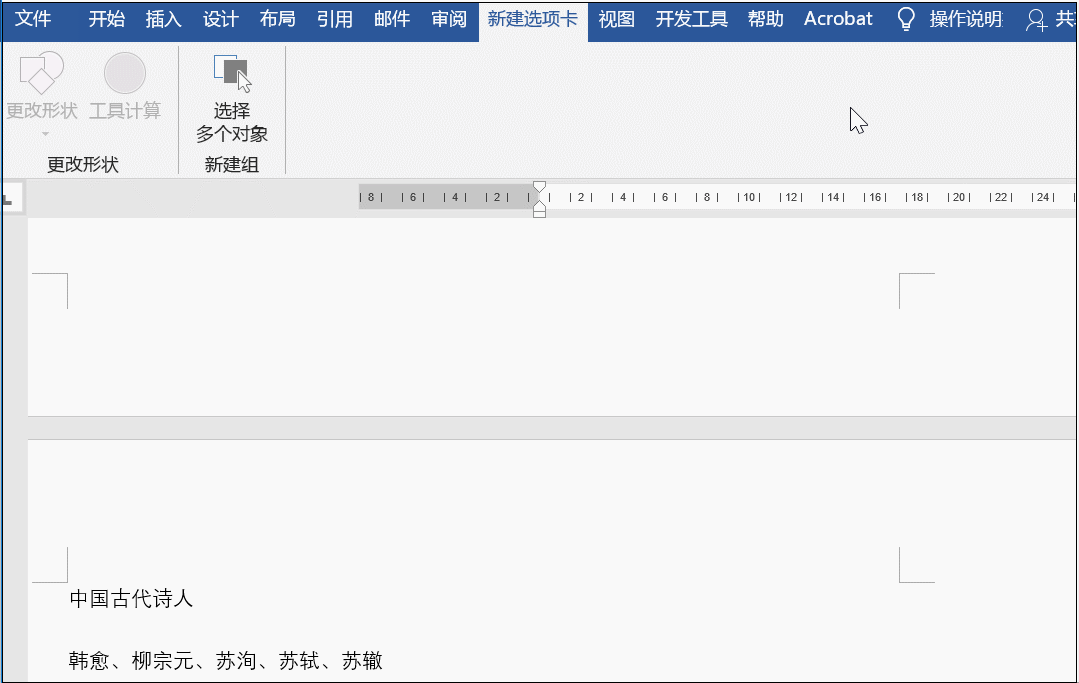Viewport: 1079px width, 683px height.
Task: Switch to the 邮件 tab
Action: (x=391, y=18)
